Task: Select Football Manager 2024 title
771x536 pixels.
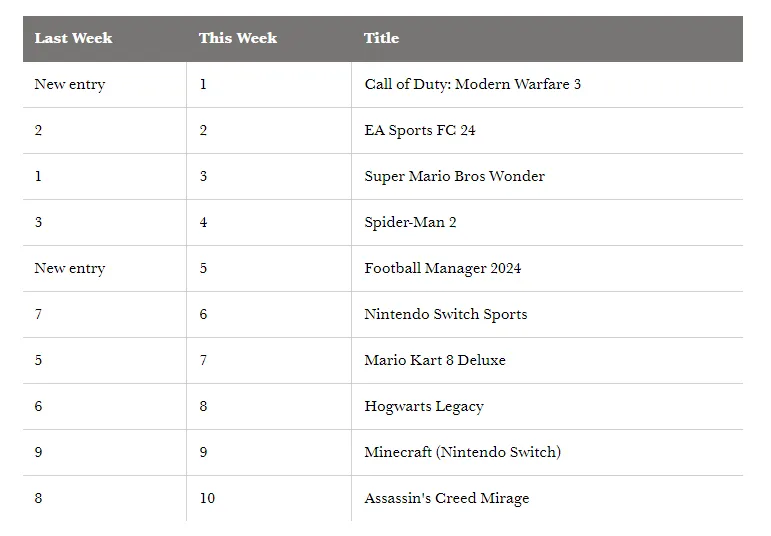Action: coord(443,268)
